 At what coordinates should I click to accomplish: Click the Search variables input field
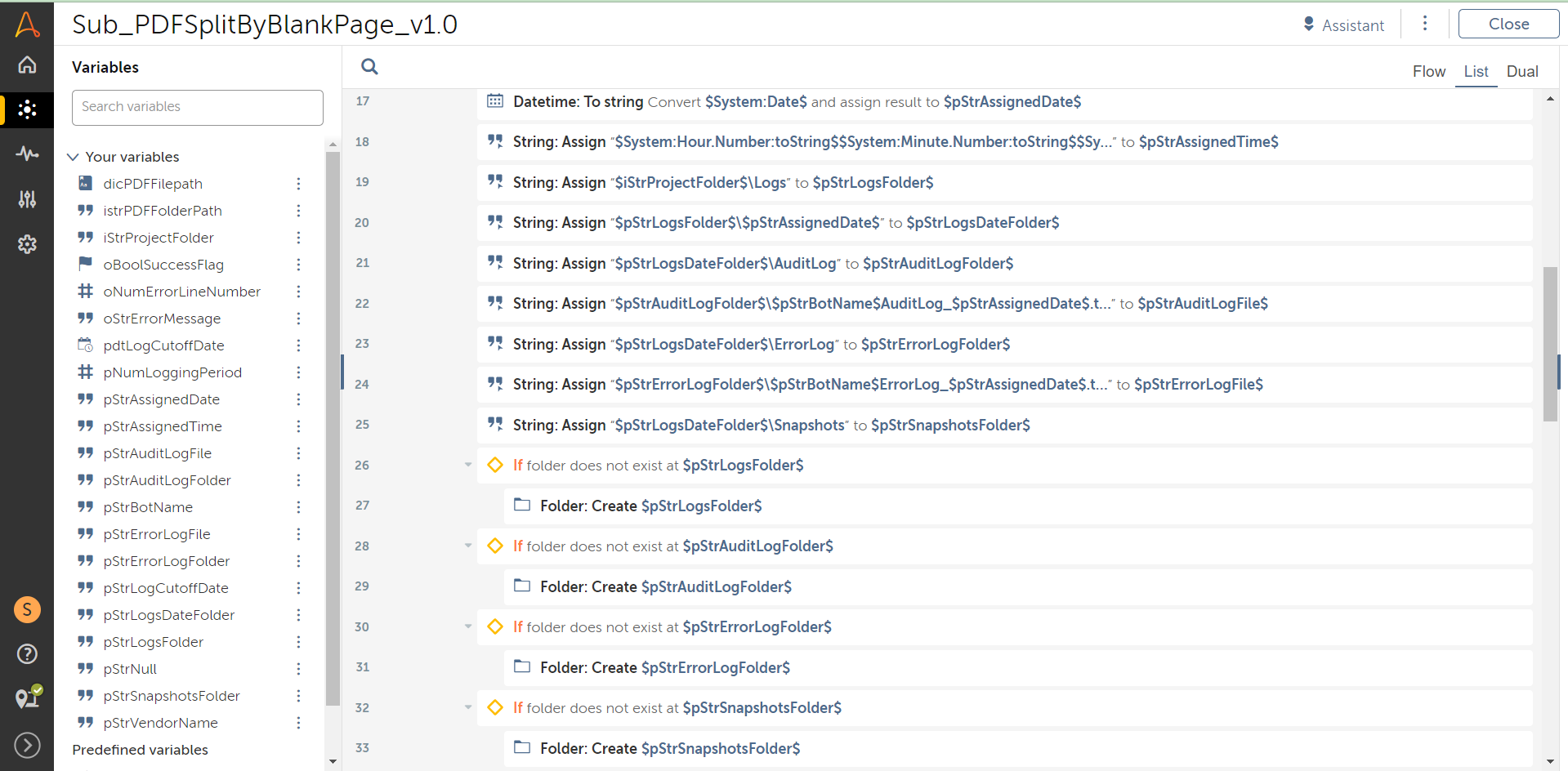tap(198, 107)
